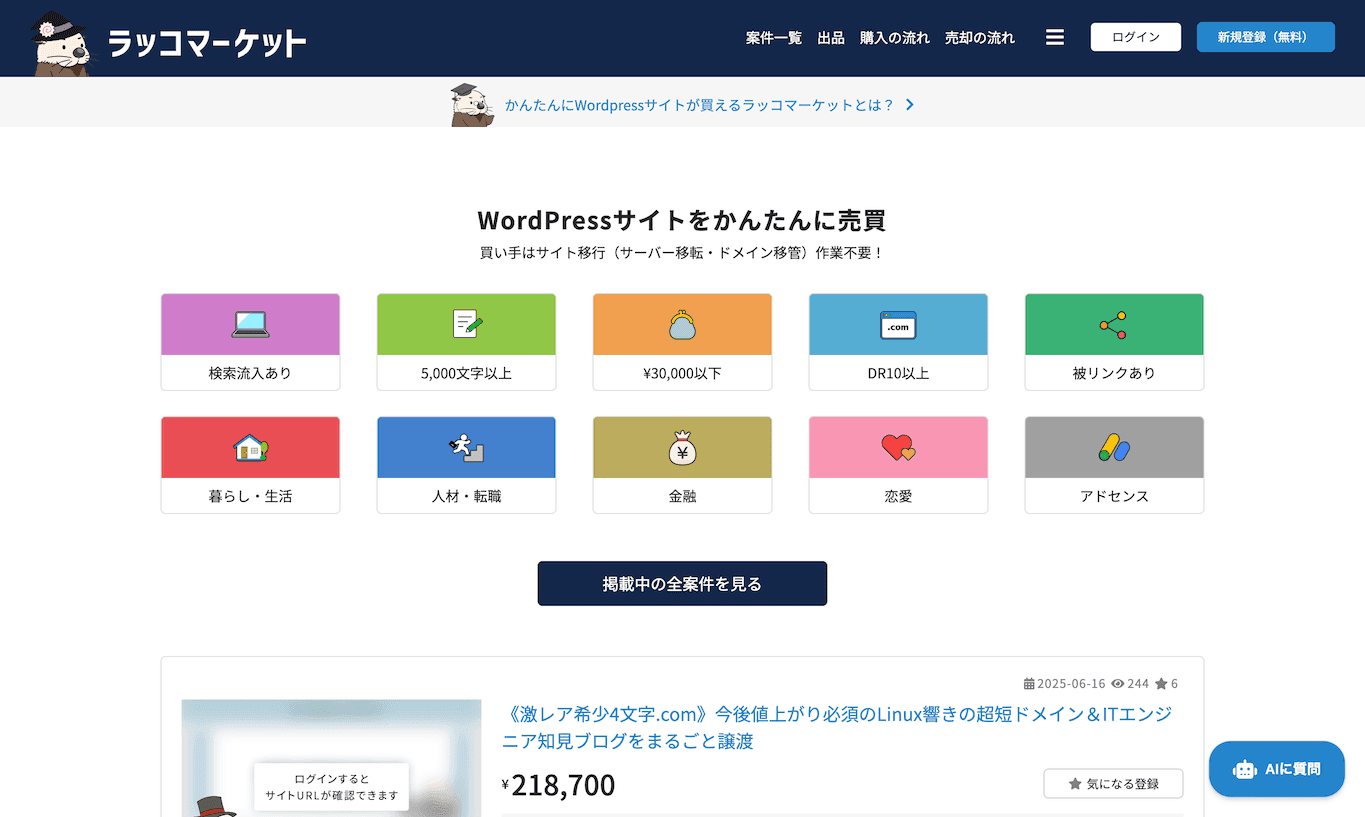Click the ¥30,000以下 coin purse icon
This screenshot has height=817, width=1365.
click(x=682, y=324)
